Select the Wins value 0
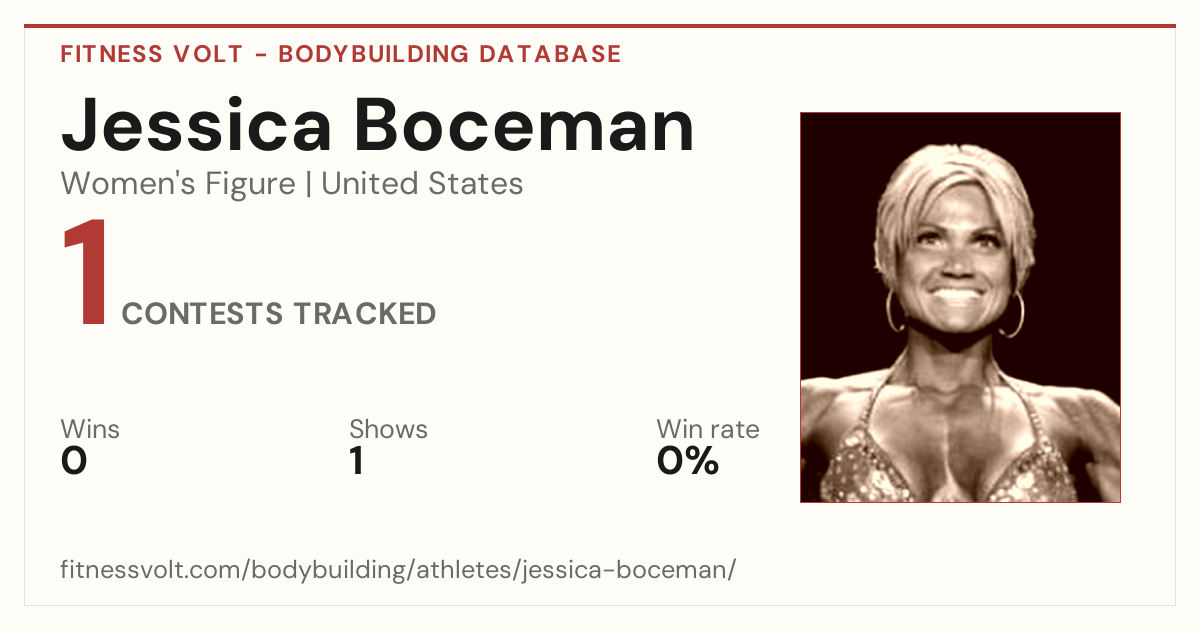Viewport: 1200px width, 630px height. [74, 461]
